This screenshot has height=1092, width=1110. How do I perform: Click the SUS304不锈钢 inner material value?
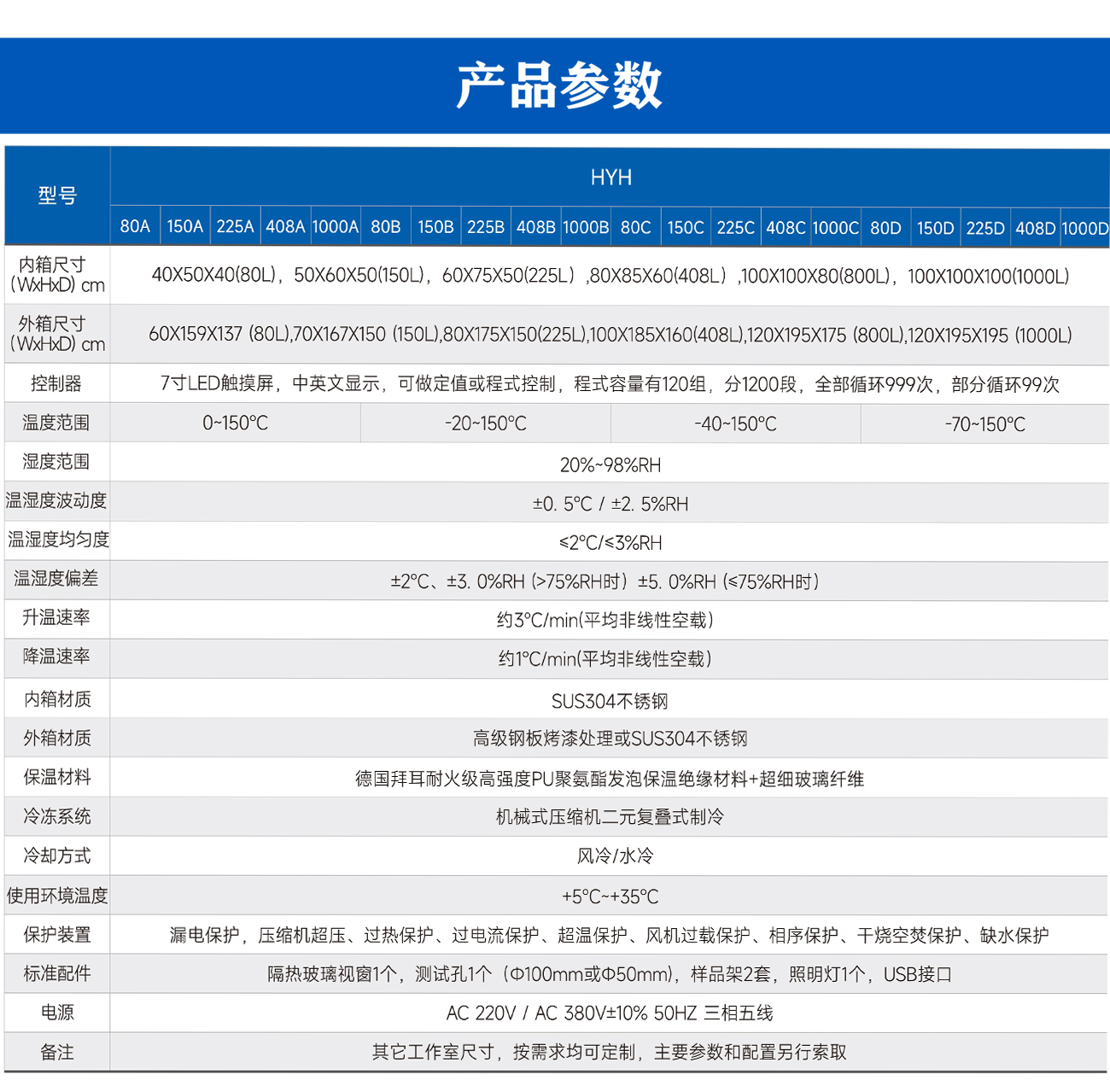point(610,702)
